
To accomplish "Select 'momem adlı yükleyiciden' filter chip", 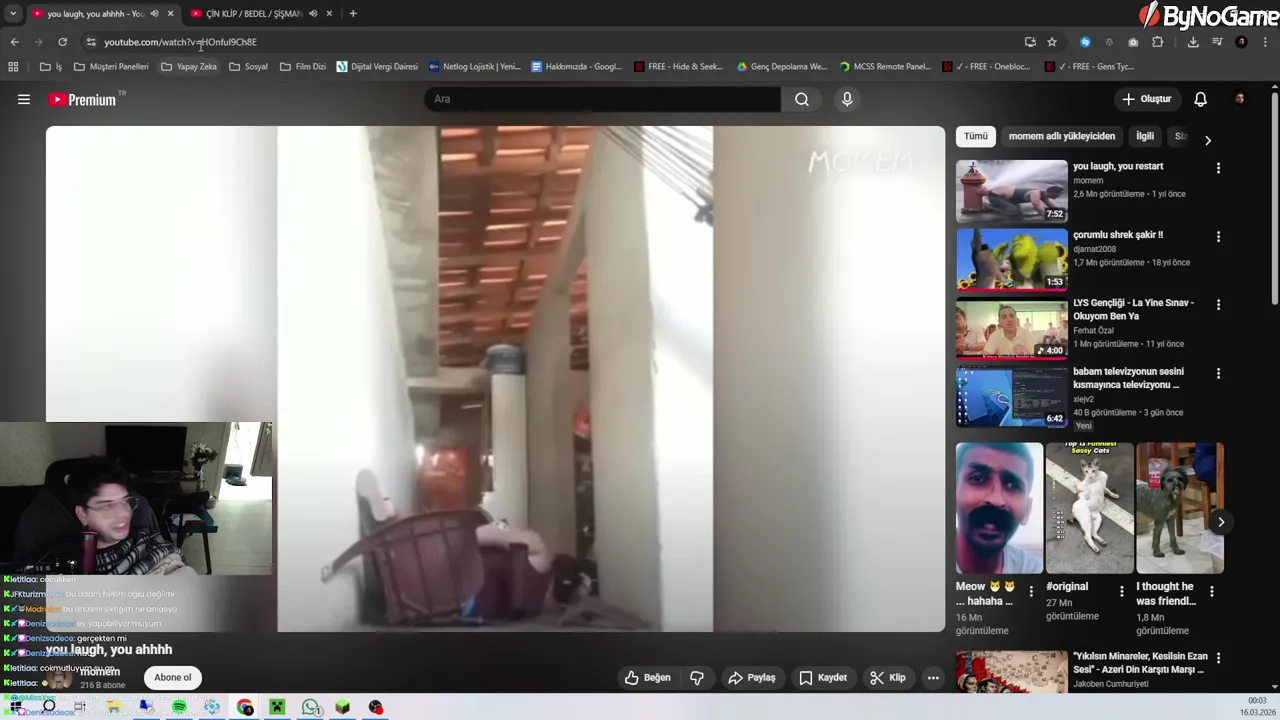I will click(1061, 136).
